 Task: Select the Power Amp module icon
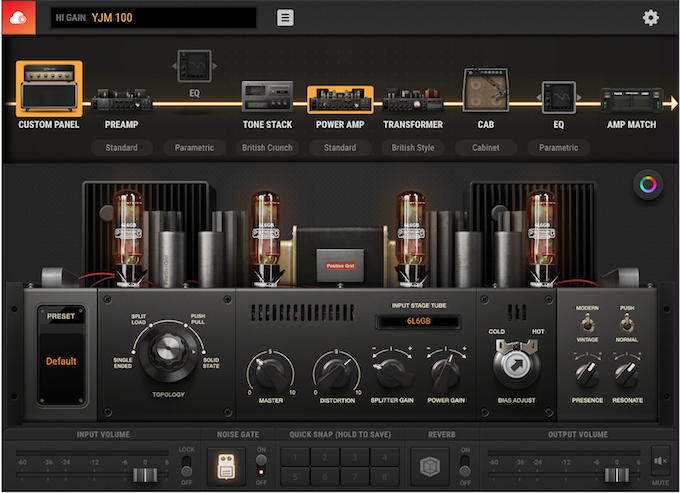(340, 99)
